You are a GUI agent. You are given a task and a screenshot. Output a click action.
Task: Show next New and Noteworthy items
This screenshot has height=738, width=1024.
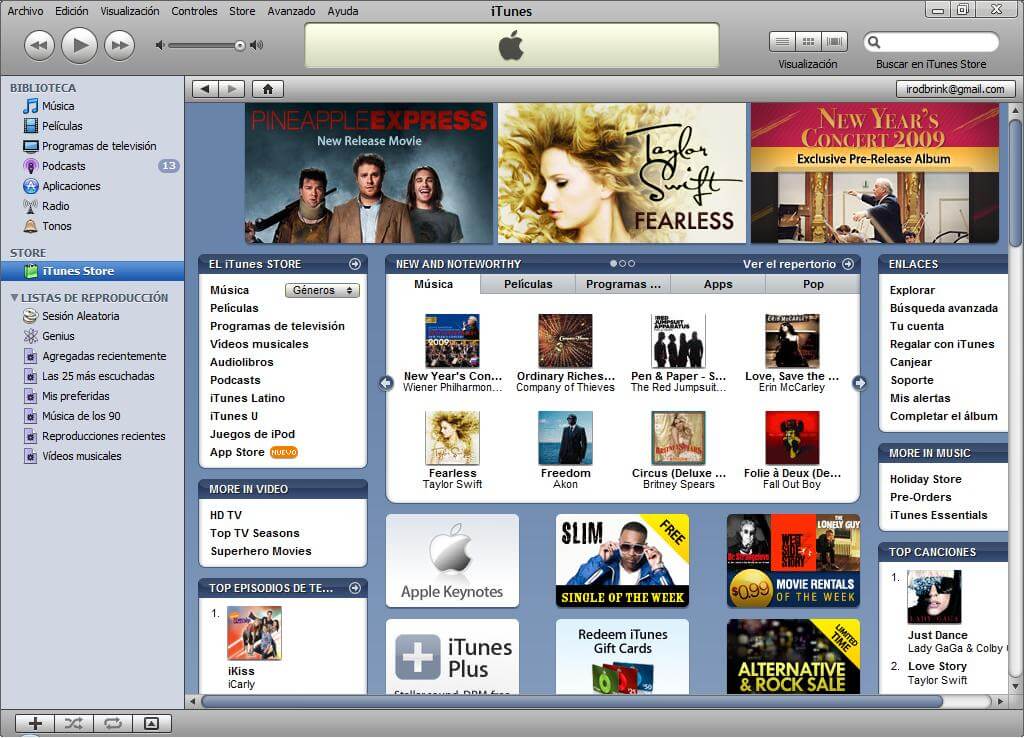tap(859, 383)
